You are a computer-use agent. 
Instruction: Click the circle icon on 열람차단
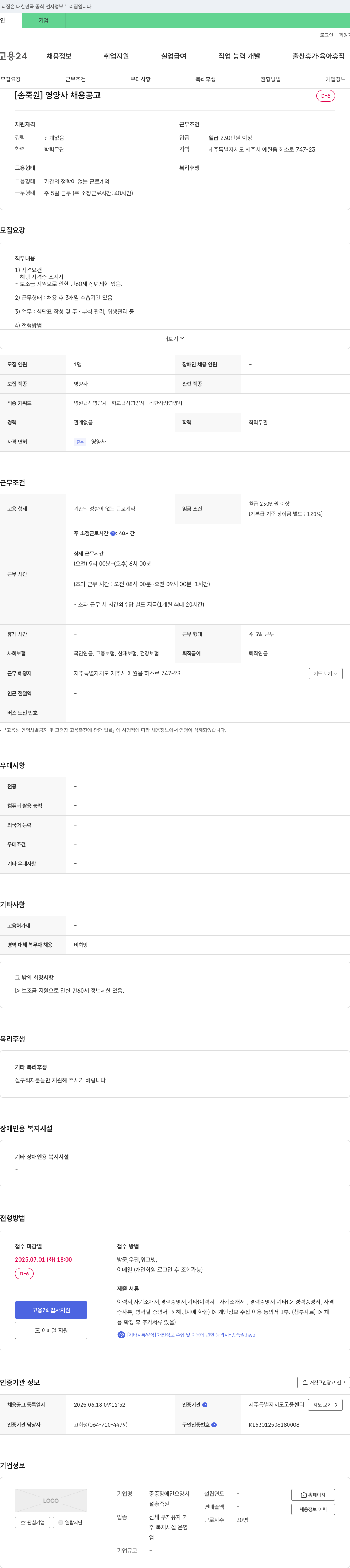click(x=61, y=1522)
